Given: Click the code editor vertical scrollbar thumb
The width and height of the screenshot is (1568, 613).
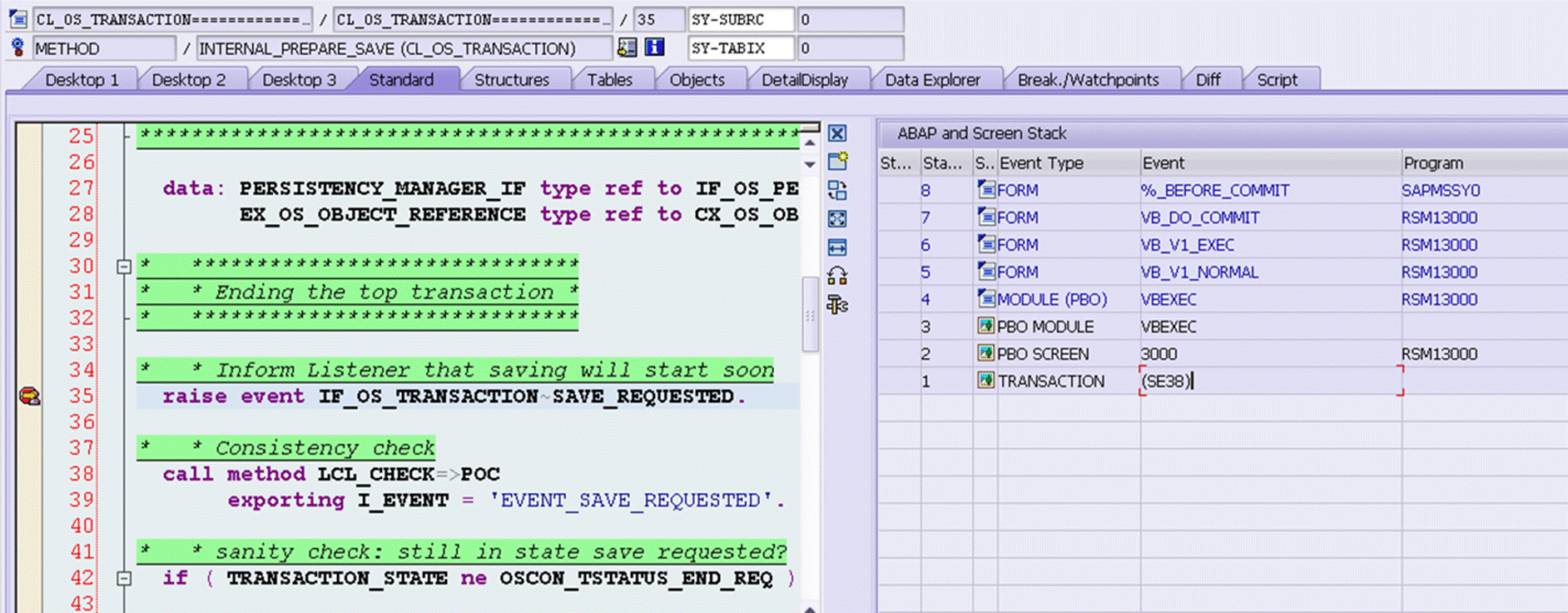Looking at the screenshot, I should (x=810, y=315).
